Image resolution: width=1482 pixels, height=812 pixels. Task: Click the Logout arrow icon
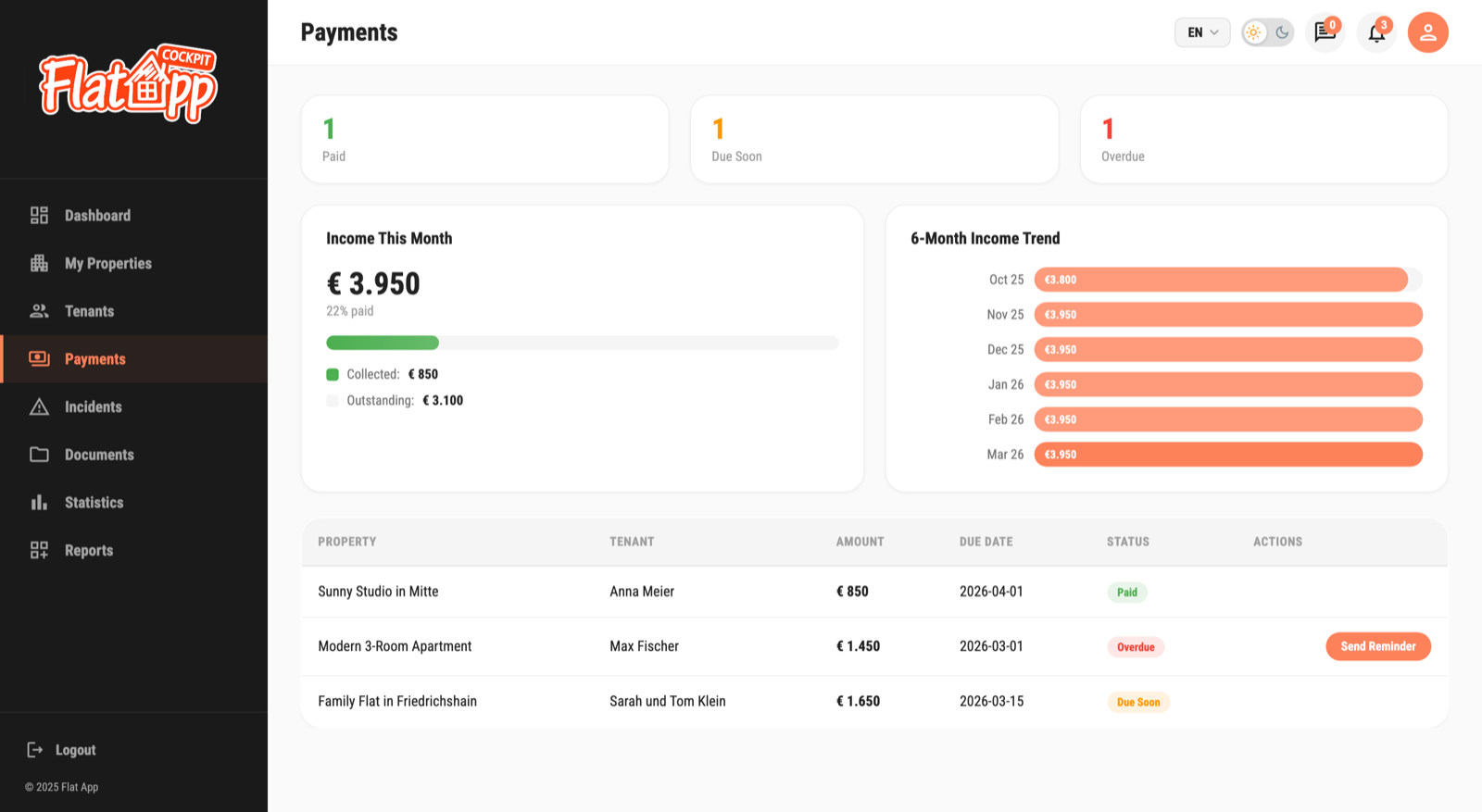pyautogui.click(x=35, y=750)
